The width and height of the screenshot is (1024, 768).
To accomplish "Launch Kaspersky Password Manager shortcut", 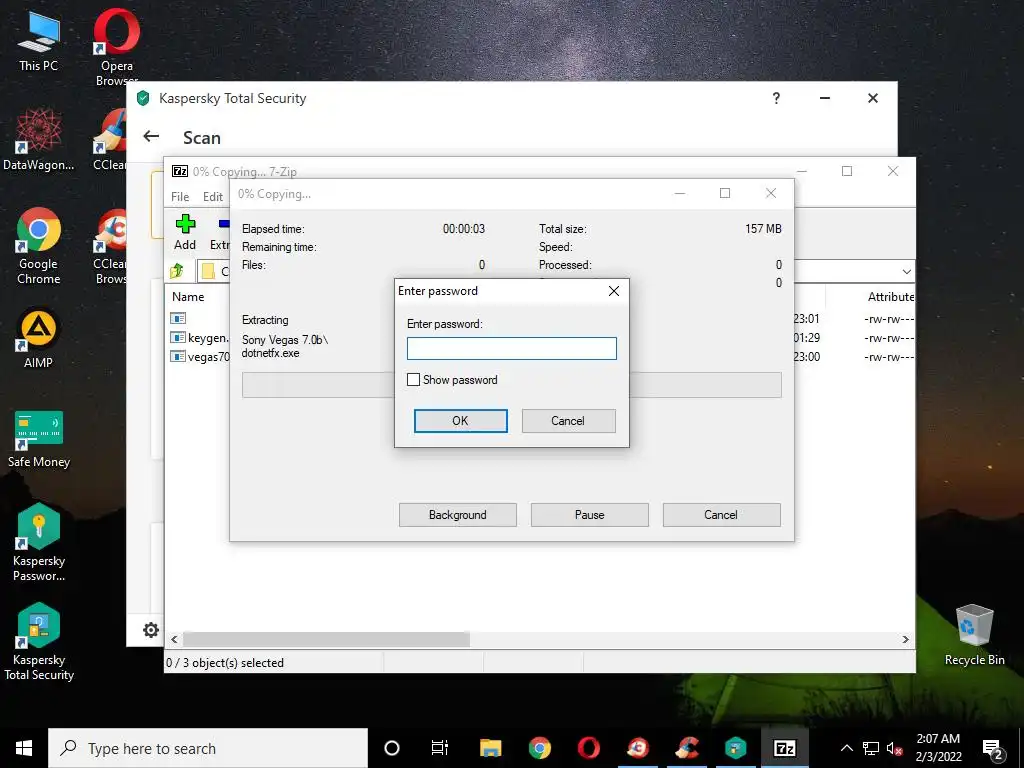I will click(39, 542).
